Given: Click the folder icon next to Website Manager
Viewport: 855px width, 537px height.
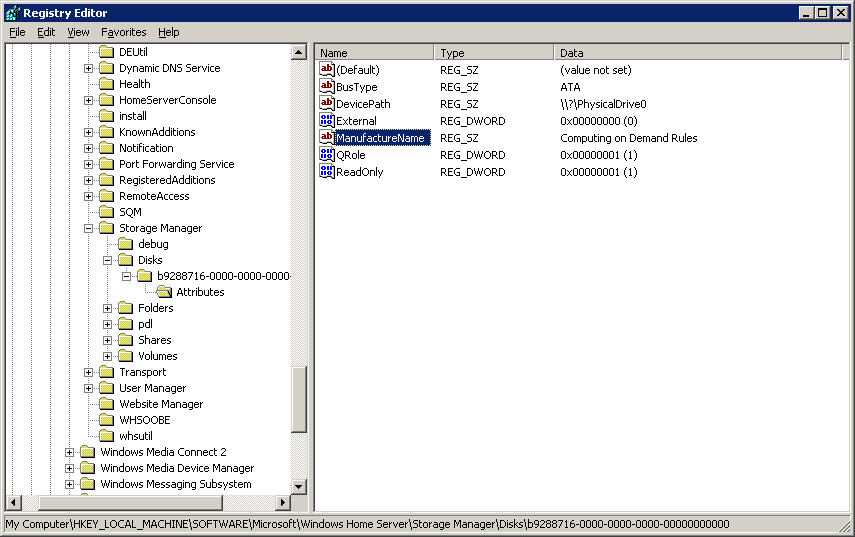Looking at the screenshot, I should click(x=107, y=404).
